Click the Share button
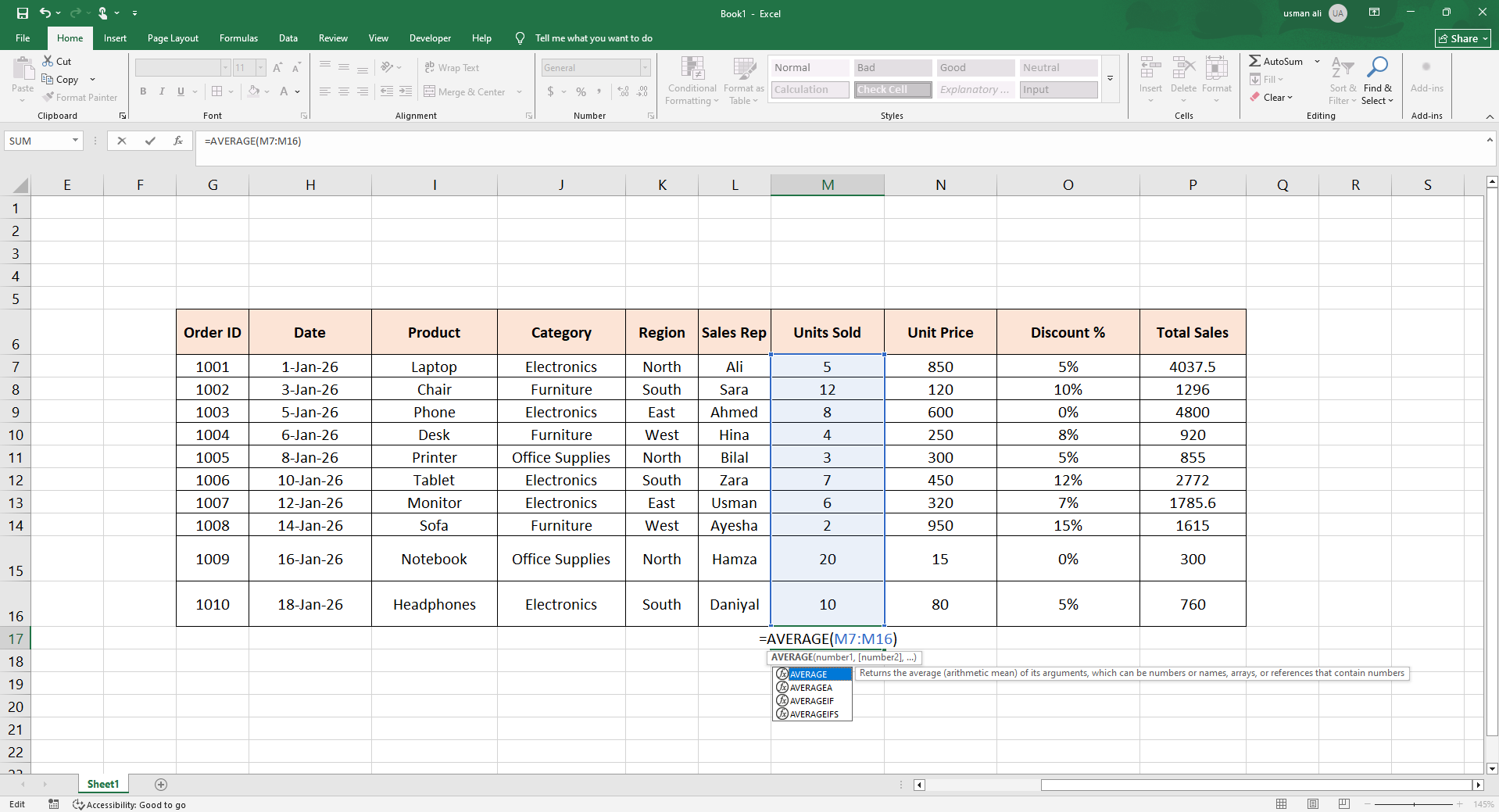Image resolution: width=1499 pixels, height=812 pixels. click(1463, 38)
